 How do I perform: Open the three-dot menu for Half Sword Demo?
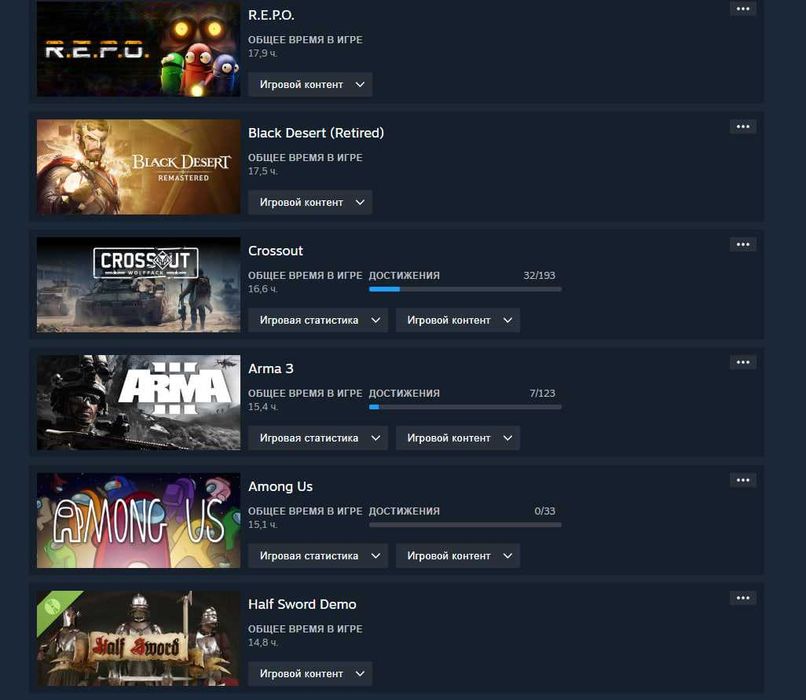pyautogui.click(x=743, y=598)
